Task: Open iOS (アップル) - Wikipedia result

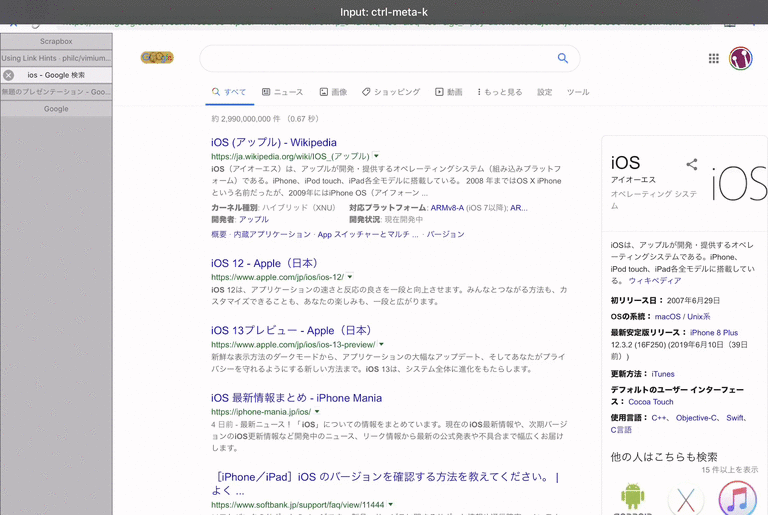Action: [x=274, y=142]
